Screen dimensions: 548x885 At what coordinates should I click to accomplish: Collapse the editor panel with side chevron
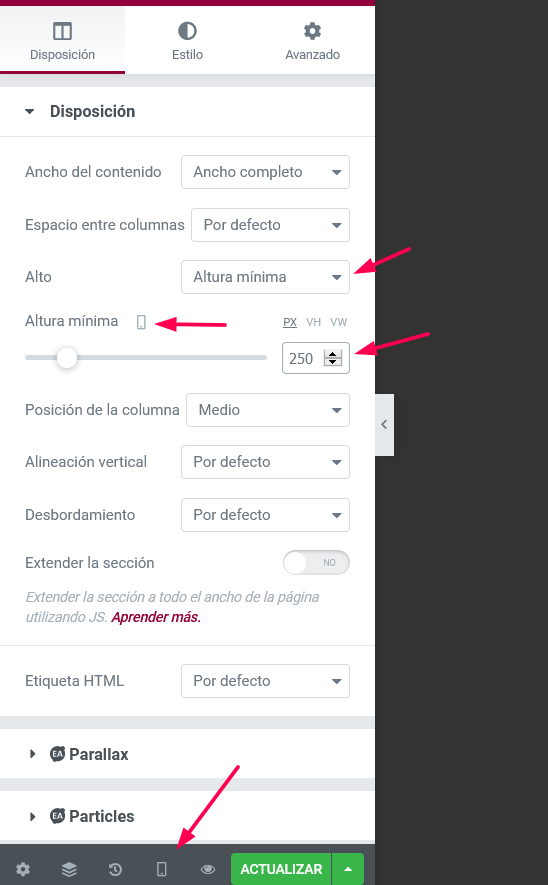[x=384, y=424]
